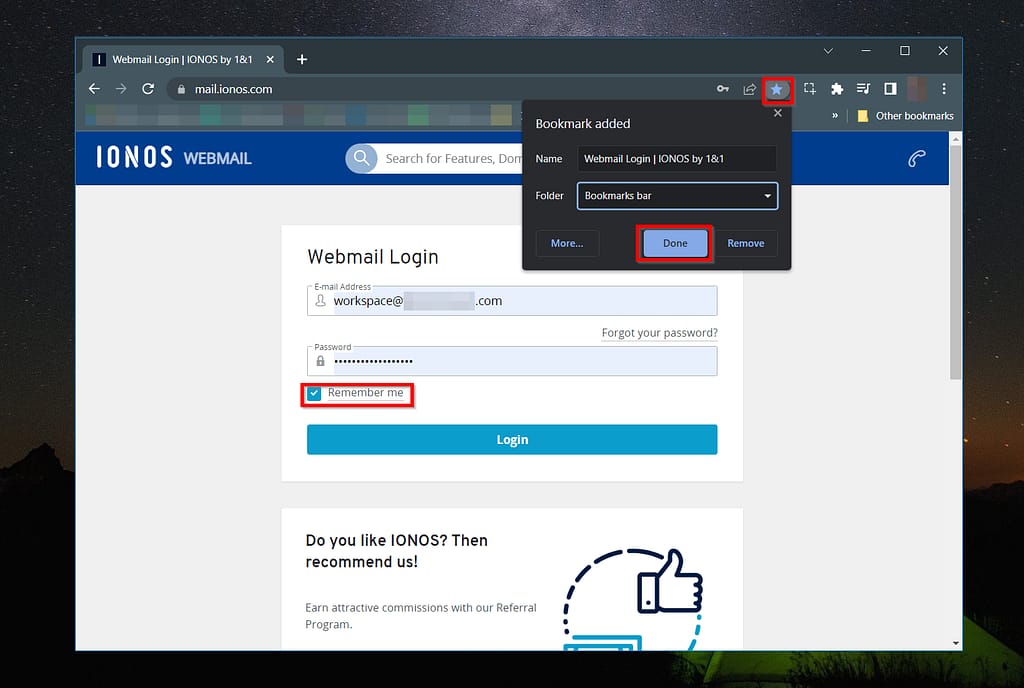Click Remove in the bookmark popup
The image size is (1024, 688).
pos(746,243)
